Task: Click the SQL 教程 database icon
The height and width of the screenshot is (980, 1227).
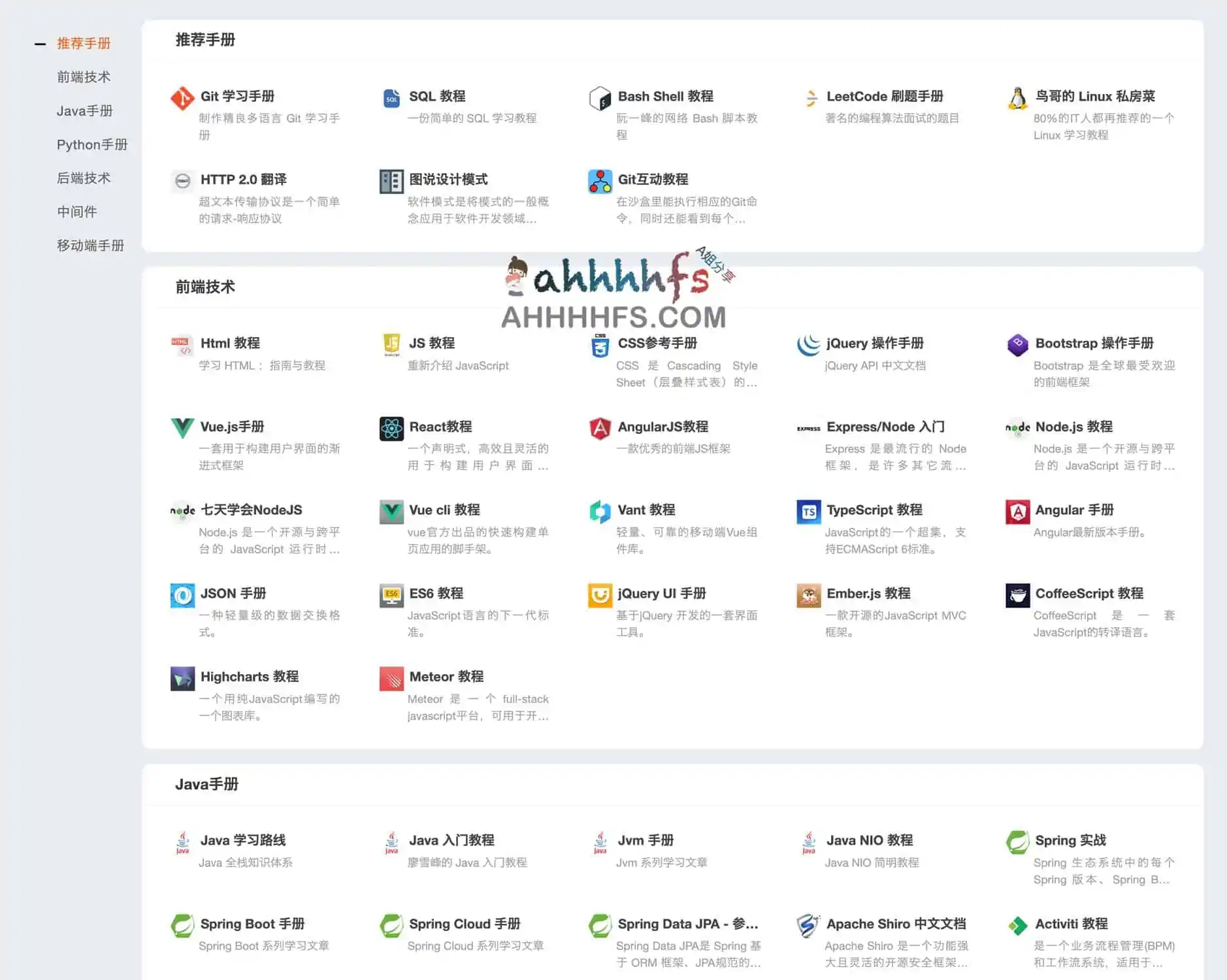Action: 391,98
